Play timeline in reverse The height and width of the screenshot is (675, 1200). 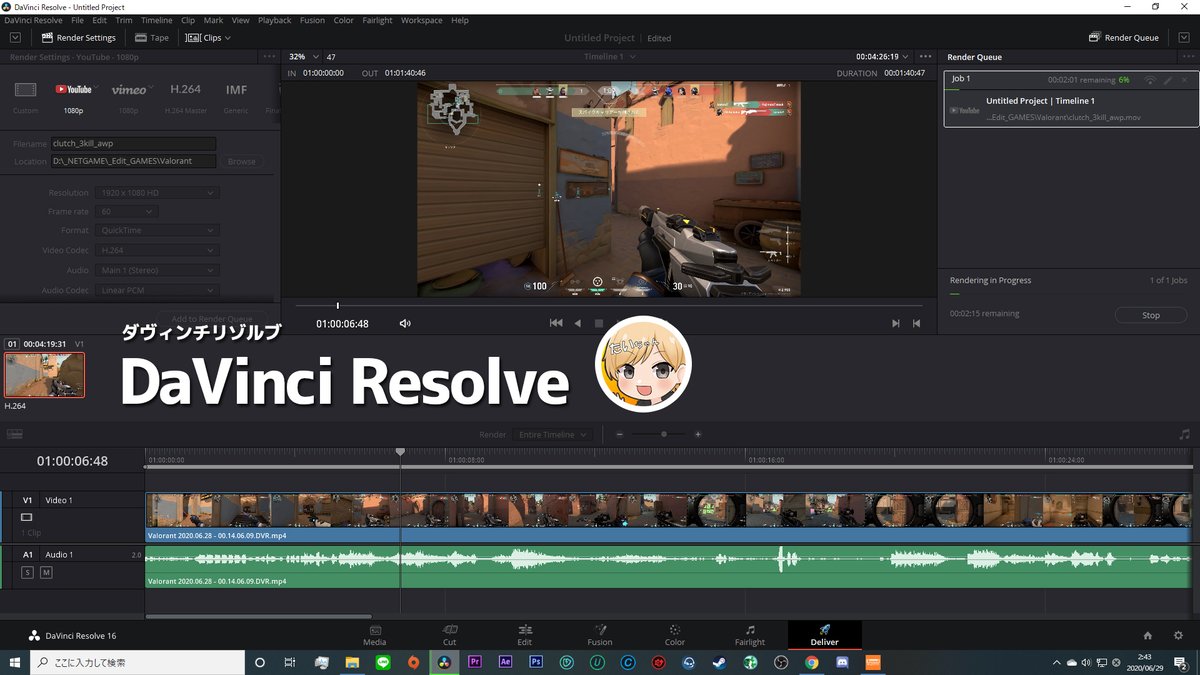[577, 323]
